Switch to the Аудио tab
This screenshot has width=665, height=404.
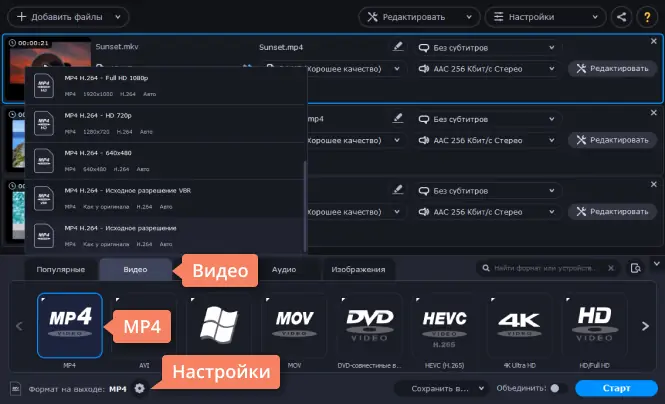click(x=284, y=270)
